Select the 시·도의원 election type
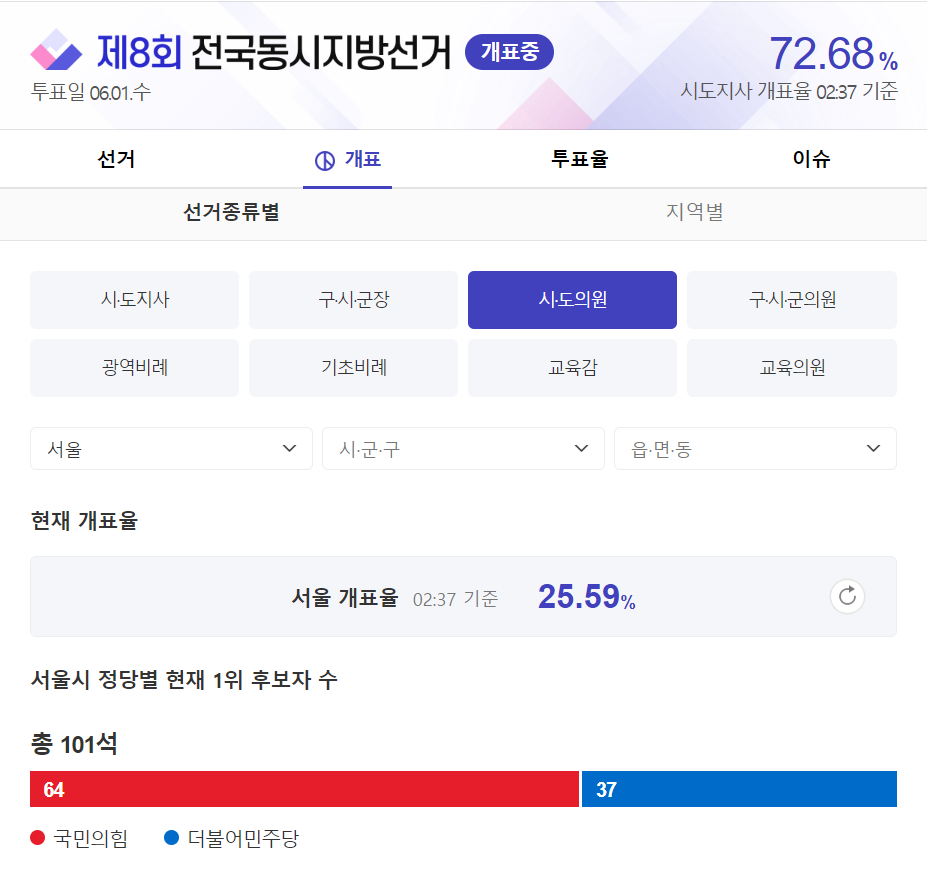The image size is (927, 883). click(572, 300)
